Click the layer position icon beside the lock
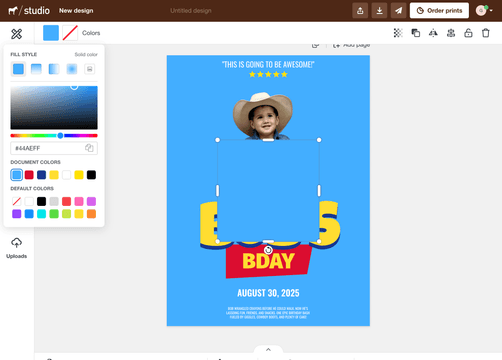 click(x=451, y=33)
